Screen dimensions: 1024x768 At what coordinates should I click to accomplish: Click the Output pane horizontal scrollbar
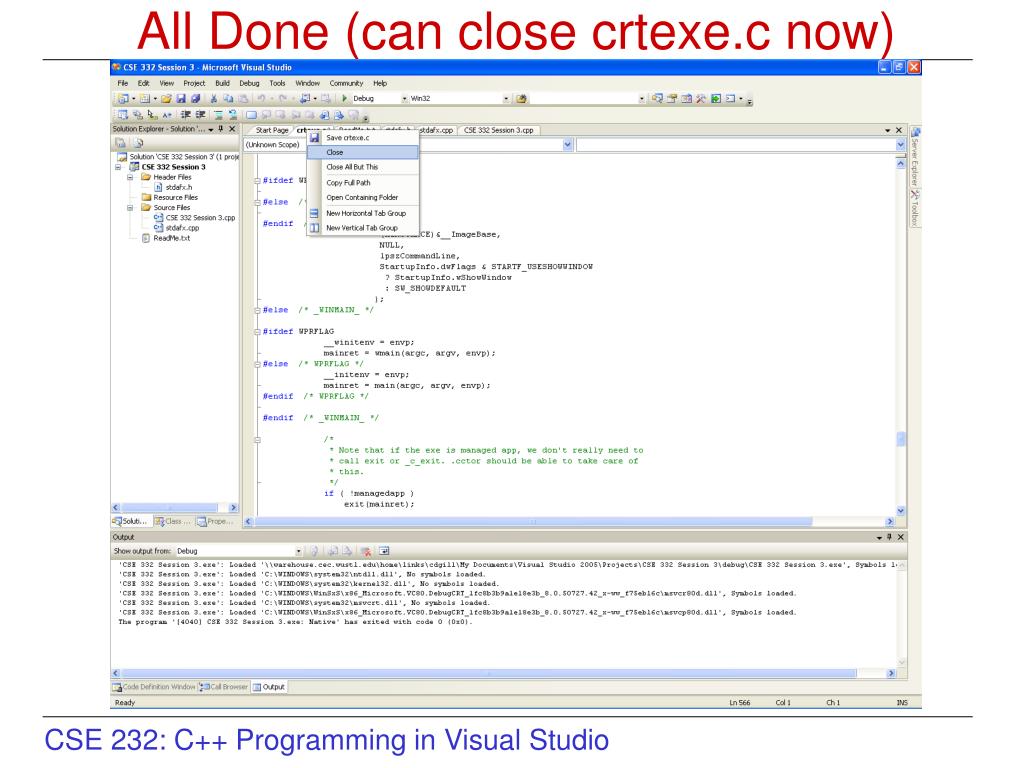(489, 673)
